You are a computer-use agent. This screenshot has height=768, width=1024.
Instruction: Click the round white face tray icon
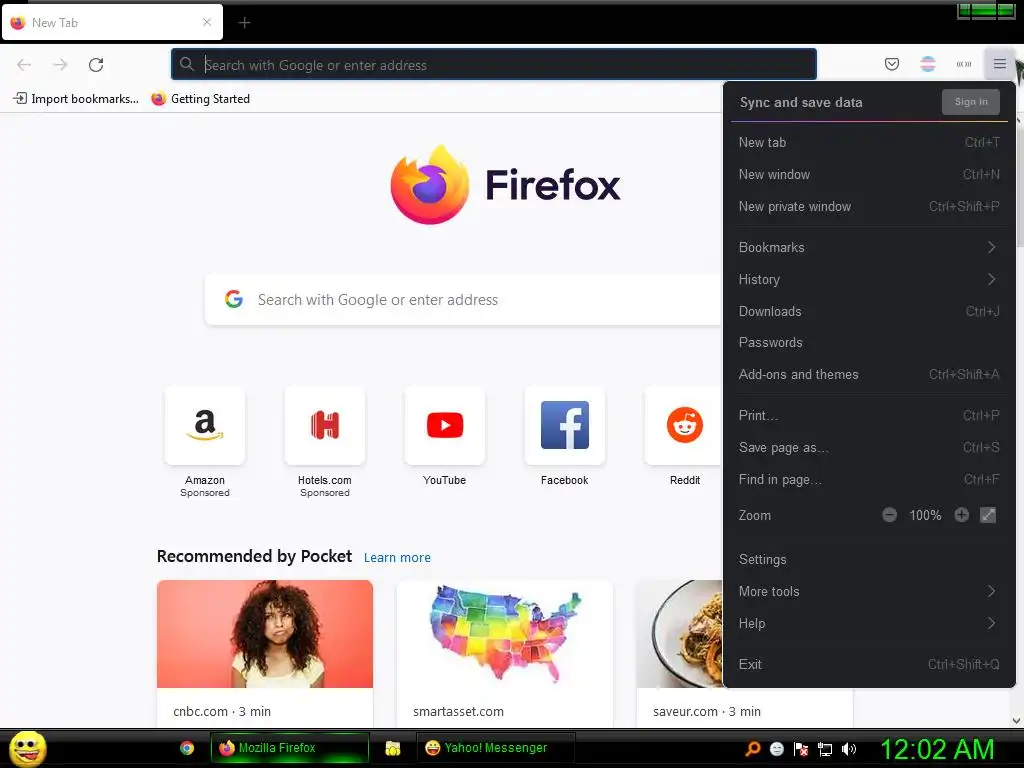776,749
